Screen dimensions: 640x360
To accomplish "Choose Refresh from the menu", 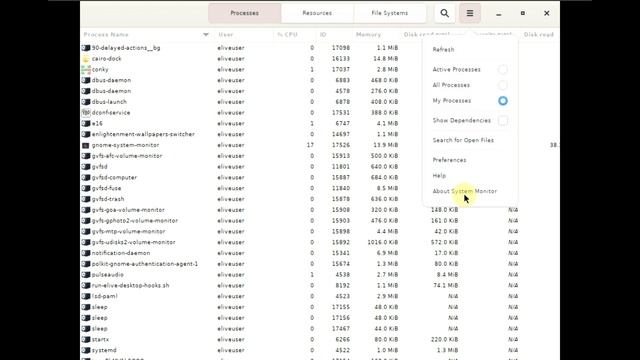I will [x=443, y=49].
